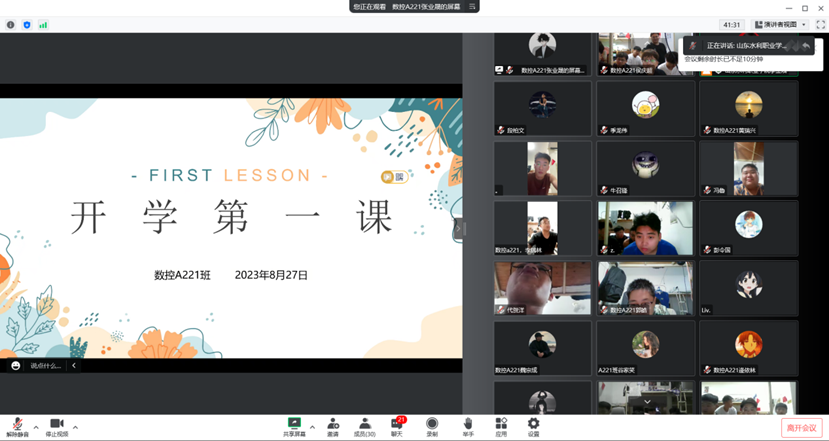Click the unmute microphone icon
The image size is (829, 441).
[17, 424]
